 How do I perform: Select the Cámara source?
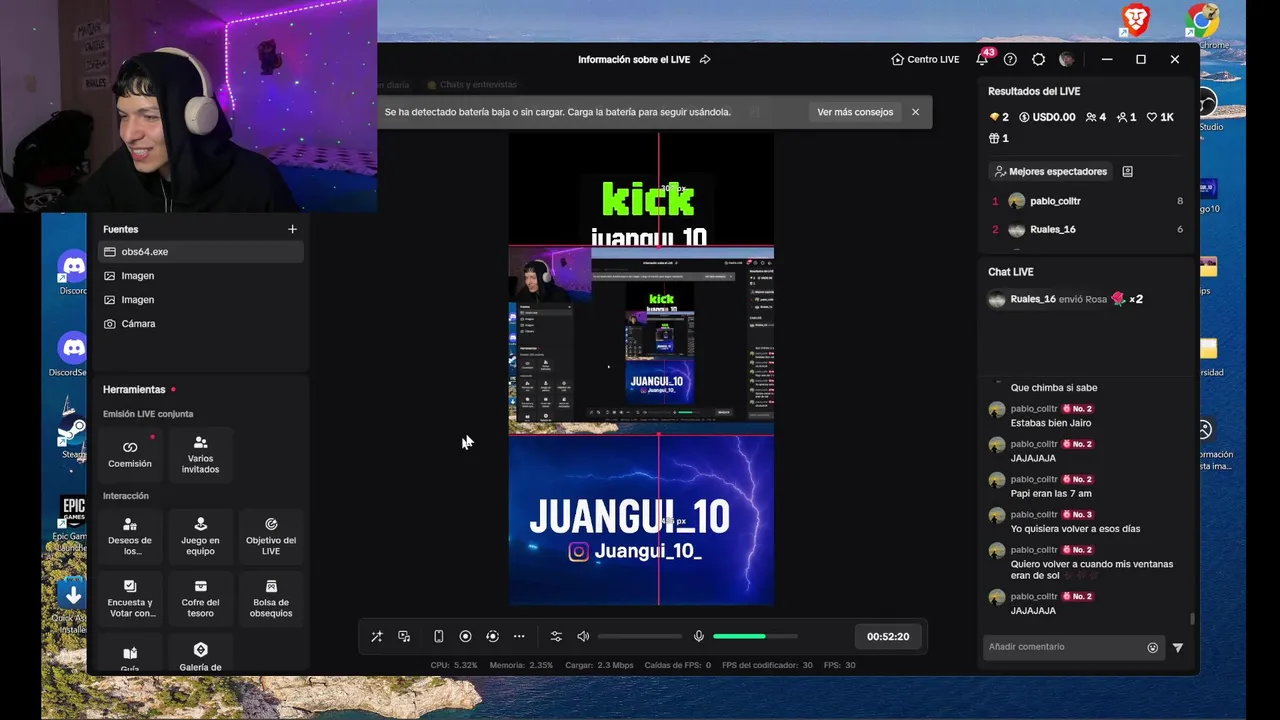tap(201, 324)
